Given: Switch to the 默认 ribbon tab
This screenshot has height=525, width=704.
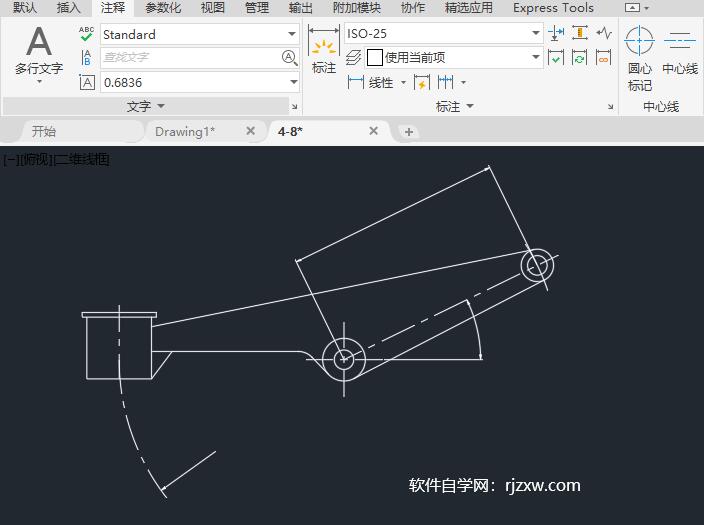Looking at the screenshot, I should [x=25, y=8].
